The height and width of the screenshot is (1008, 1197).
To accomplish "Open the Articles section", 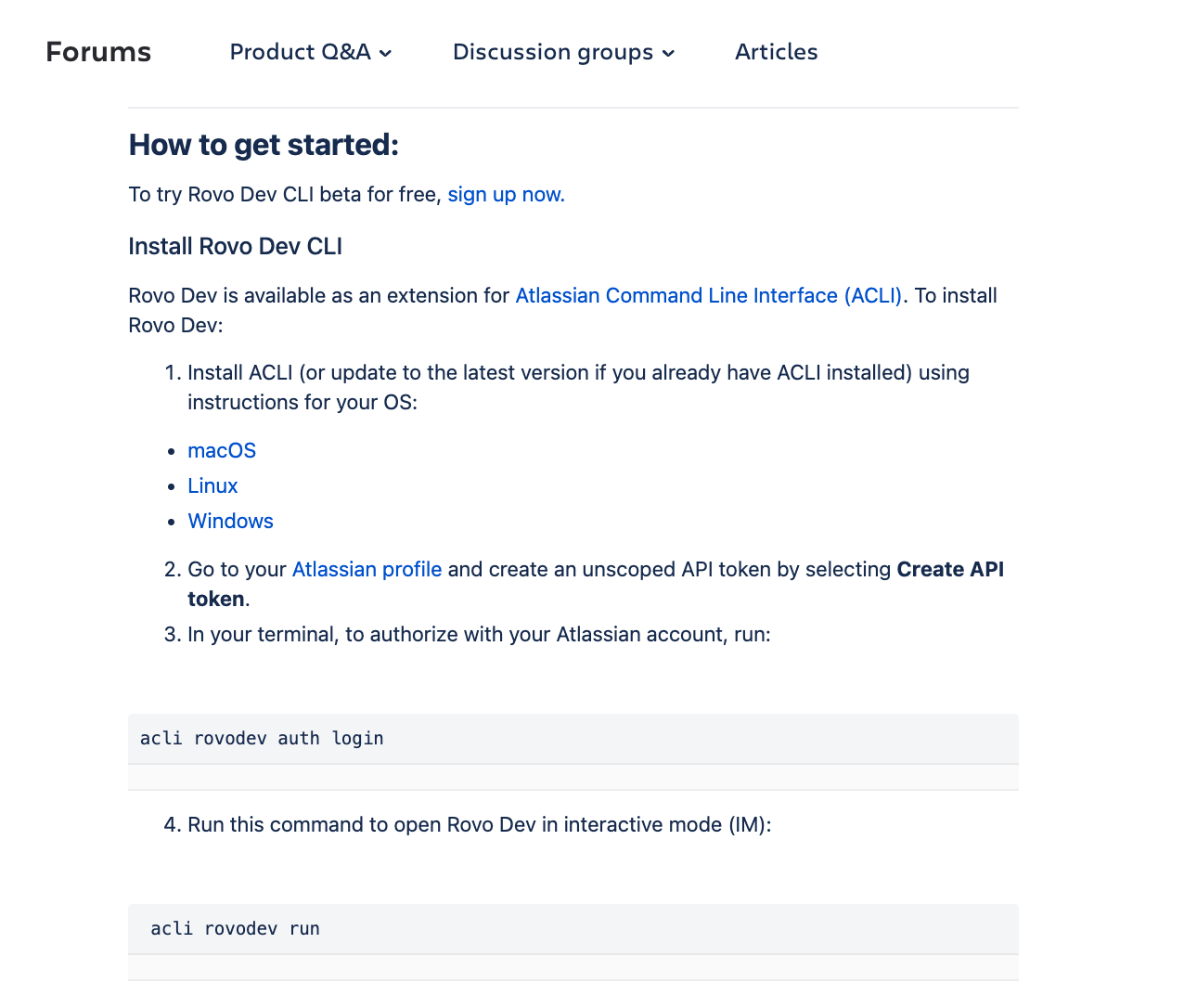I will (x=776, y=52).
